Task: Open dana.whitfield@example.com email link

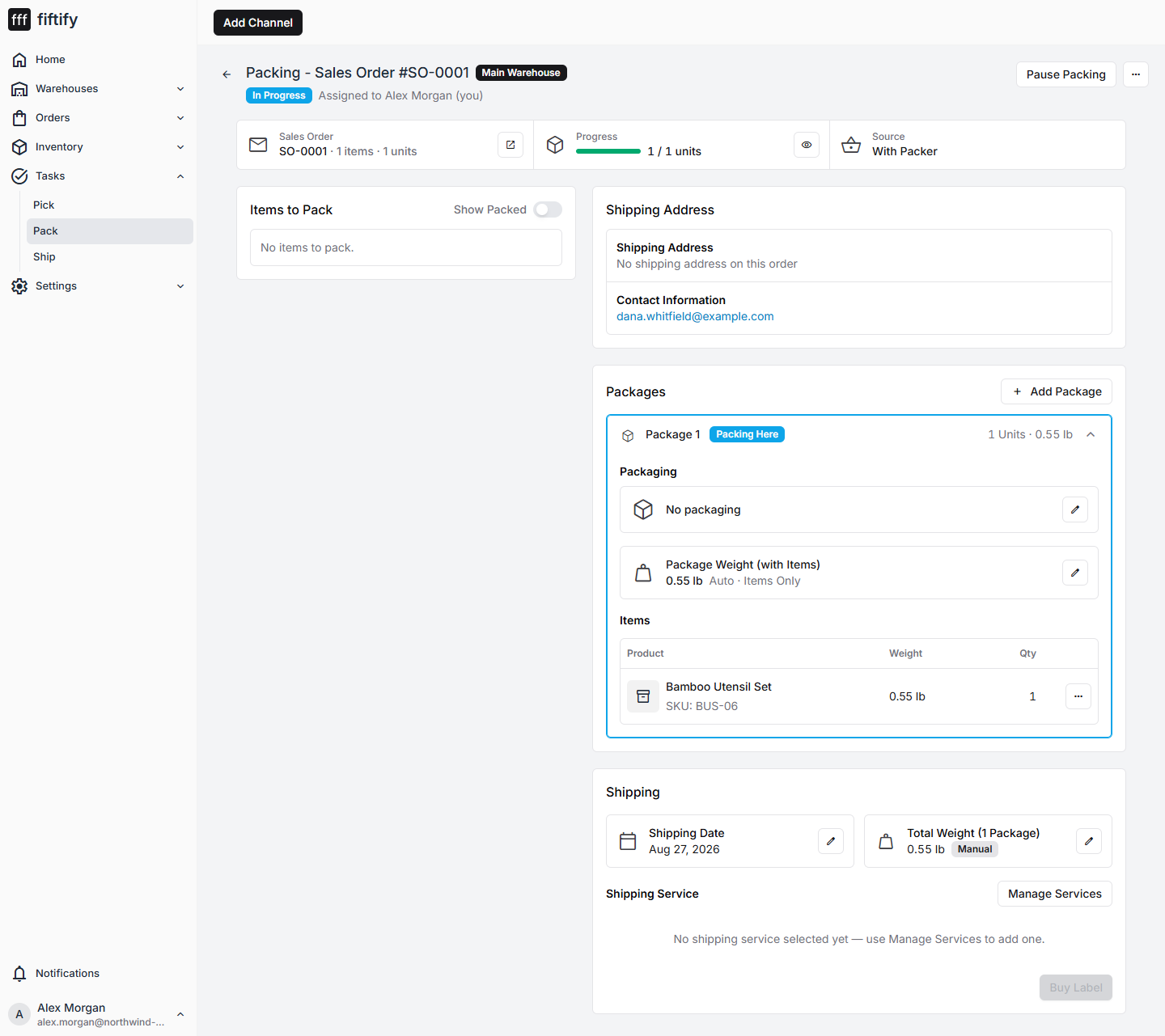Action: (695, 316)
